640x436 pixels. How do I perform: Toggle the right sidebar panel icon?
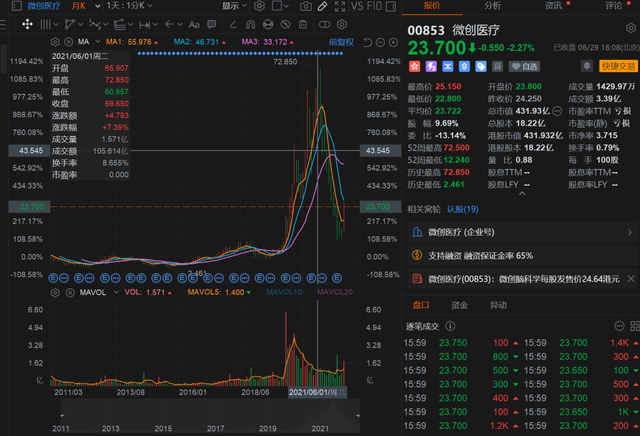coord(391,6)
